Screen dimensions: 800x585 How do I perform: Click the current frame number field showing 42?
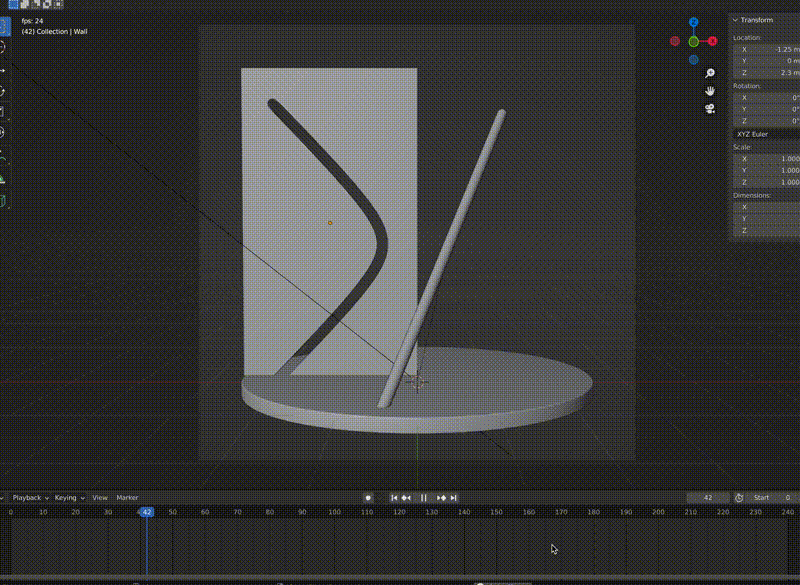708,498
